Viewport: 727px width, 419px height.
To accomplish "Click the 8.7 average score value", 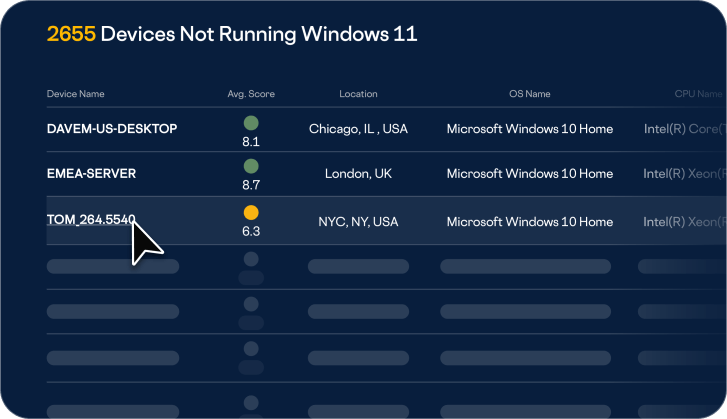I will (x=251, y=186).
